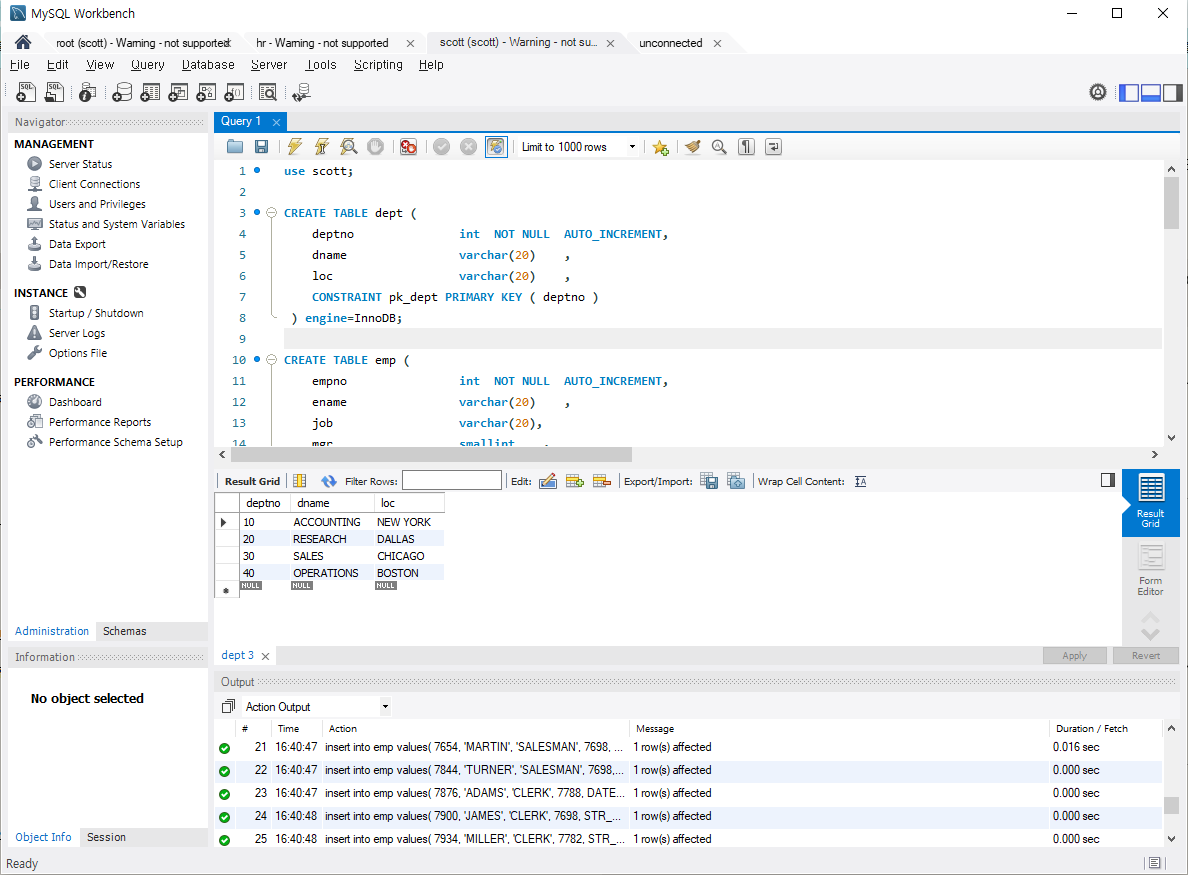The image size is (1188, 875).
Task: Open a script file in query editor
Action: [235, 147]
